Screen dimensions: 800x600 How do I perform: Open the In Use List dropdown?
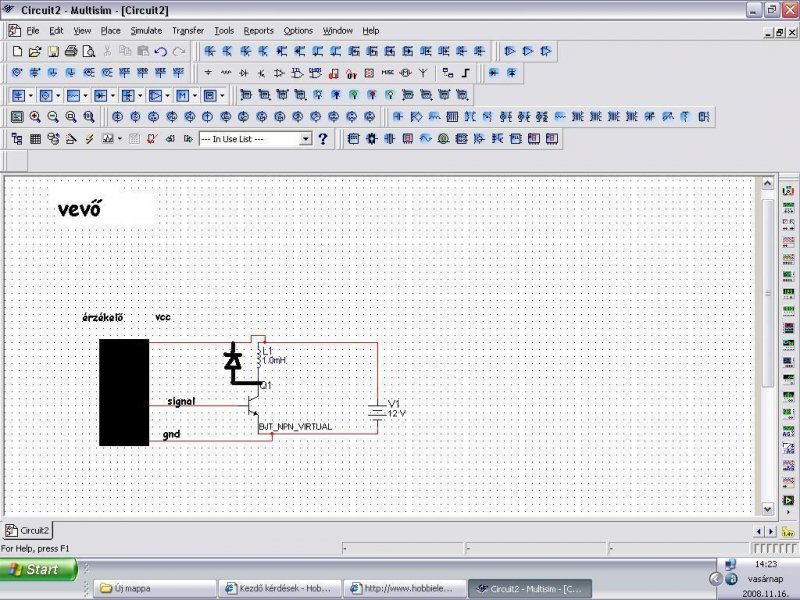tap(306, 139)
